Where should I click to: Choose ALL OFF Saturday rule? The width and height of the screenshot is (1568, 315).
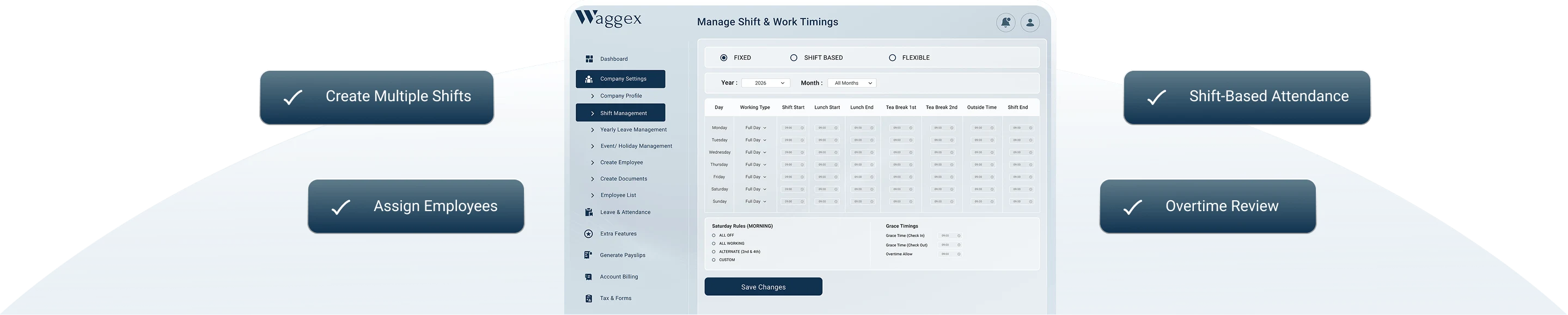pyautogui.click(x=713, y=236)
